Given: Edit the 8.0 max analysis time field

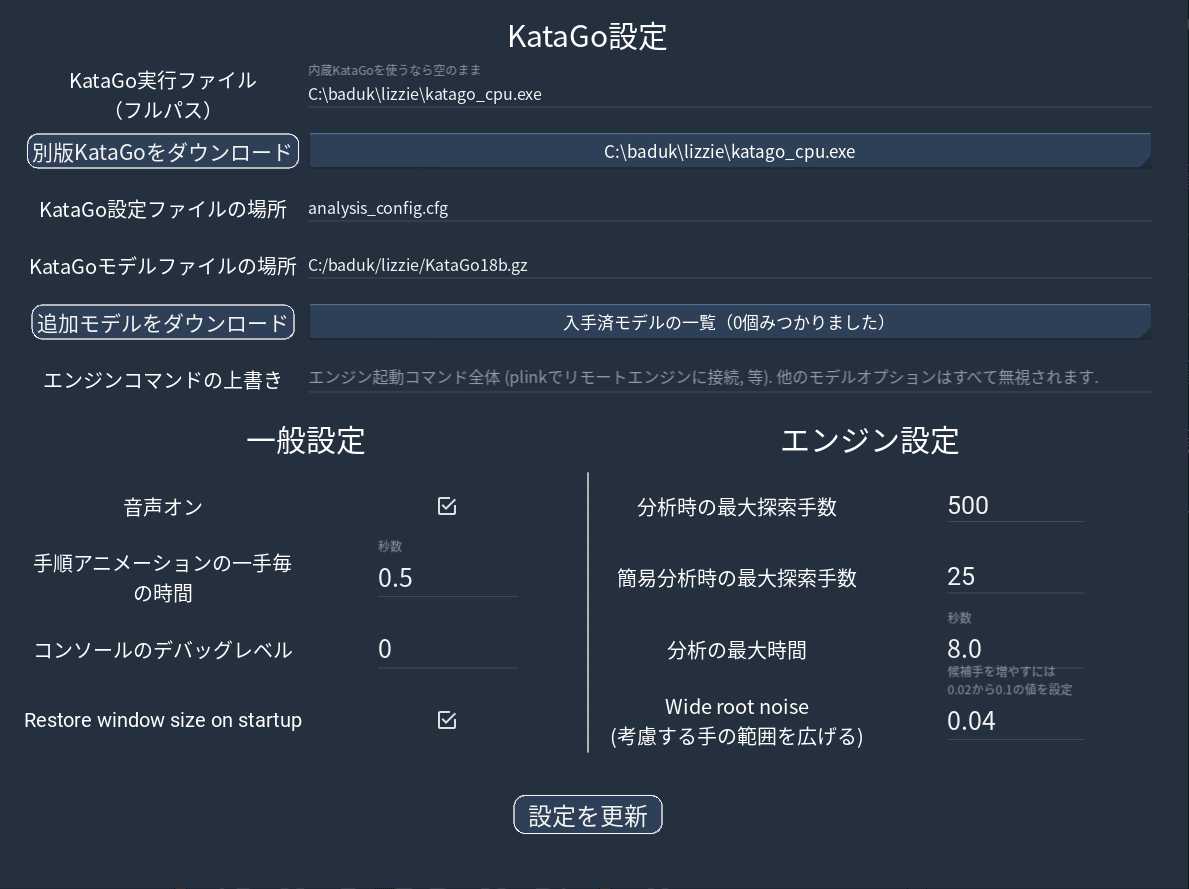Looking at the screenshot, I should (x=1014, y=649).
